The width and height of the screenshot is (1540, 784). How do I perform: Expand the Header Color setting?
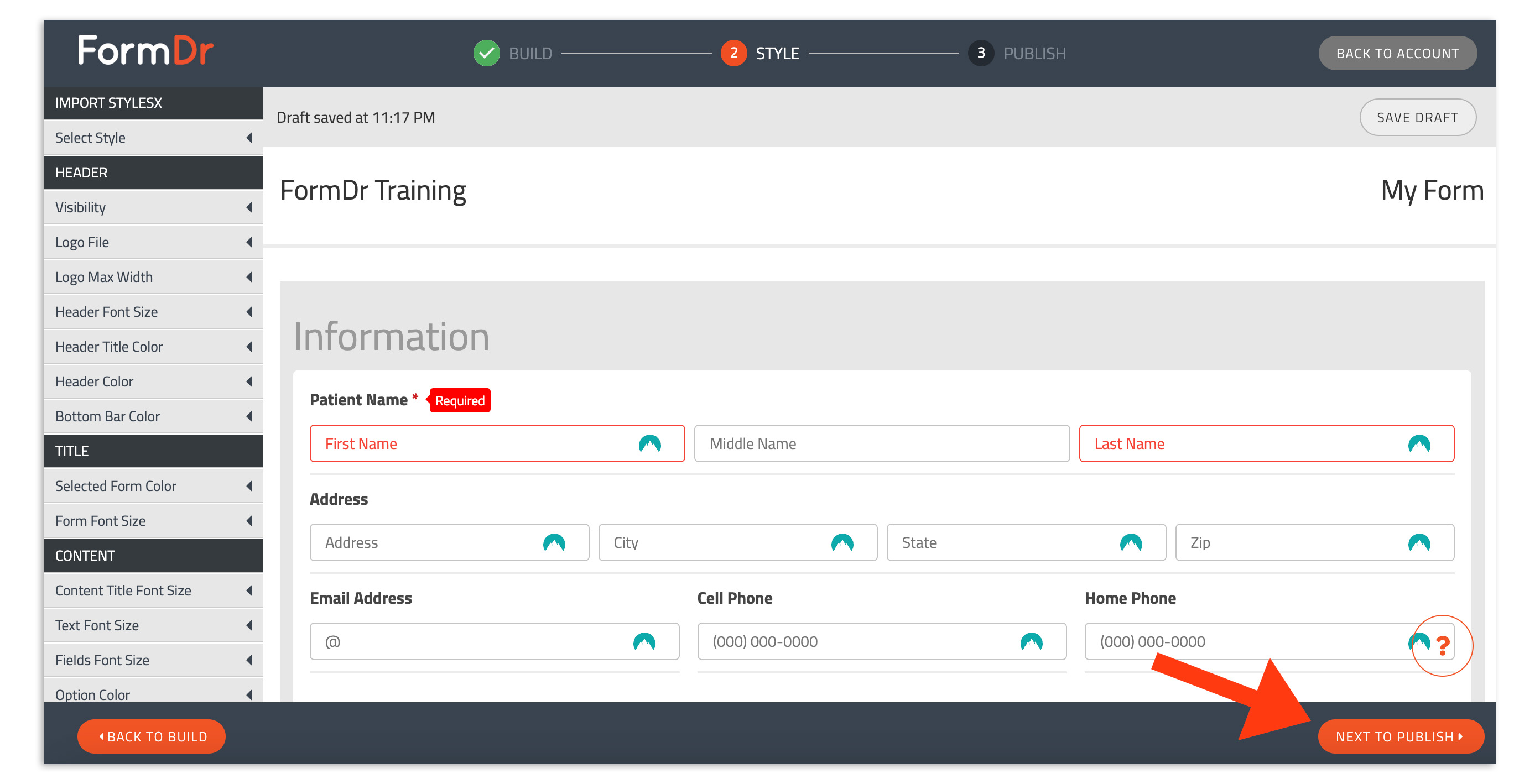[154, 381]
